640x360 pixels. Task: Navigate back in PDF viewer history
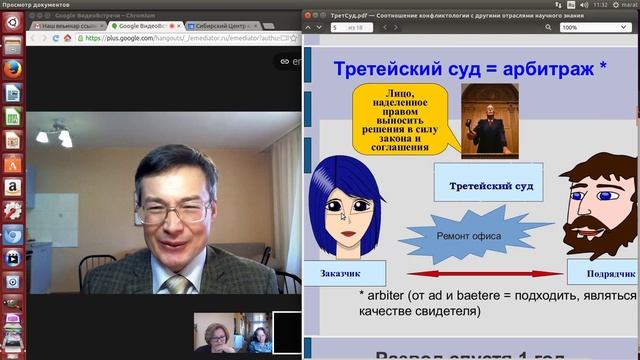click(x=385, y=27)
